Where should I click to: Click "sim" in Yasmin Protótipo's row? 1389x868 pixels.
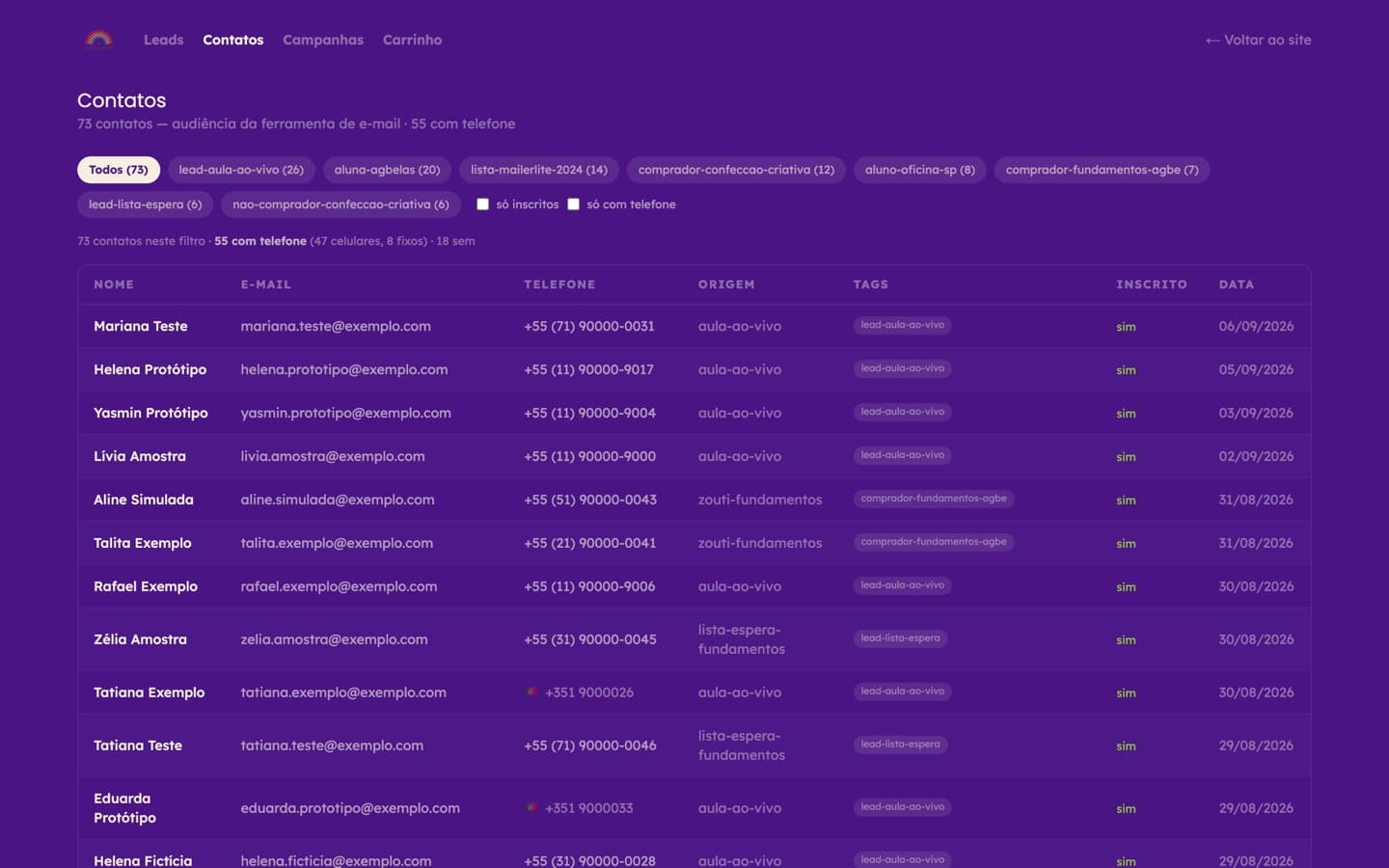[1126, 413]
